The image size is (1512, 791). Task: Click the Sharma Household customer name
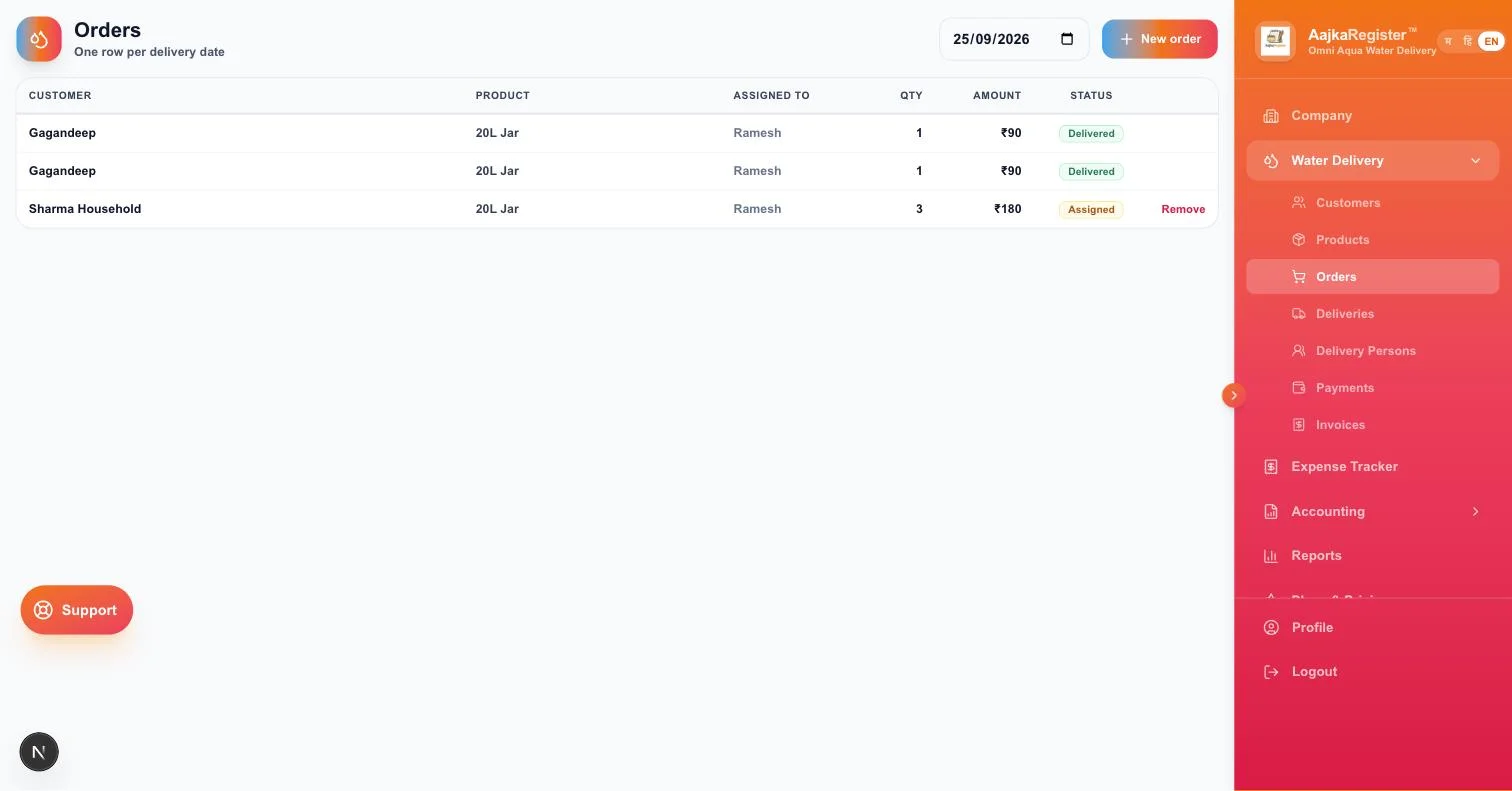point(85,209)
